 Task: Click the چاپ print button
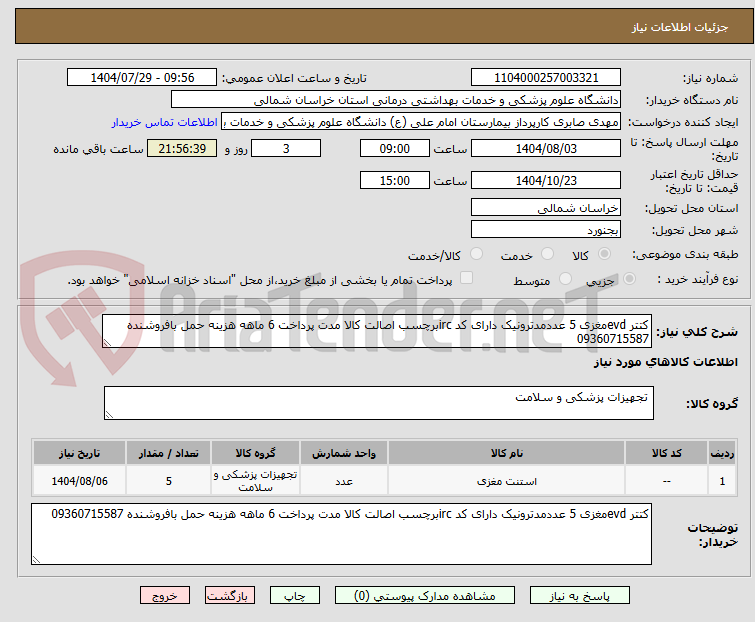[294, 596]
